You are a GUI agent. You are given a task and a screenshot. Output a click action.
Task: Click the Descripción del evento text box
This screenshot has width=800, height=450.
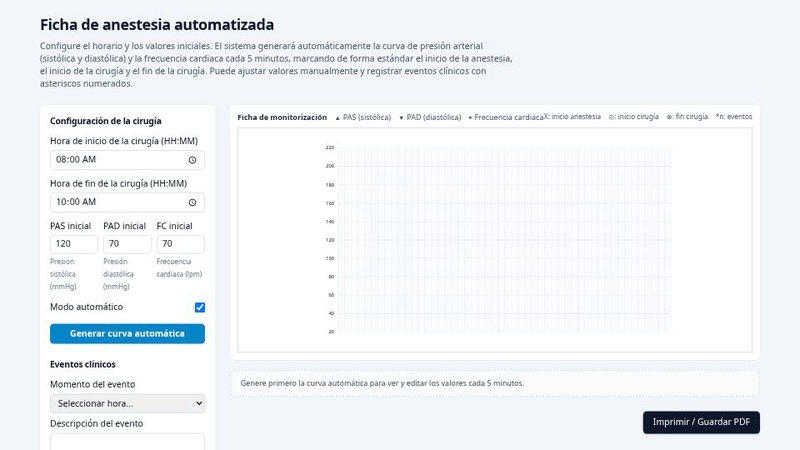click(128, 442)
